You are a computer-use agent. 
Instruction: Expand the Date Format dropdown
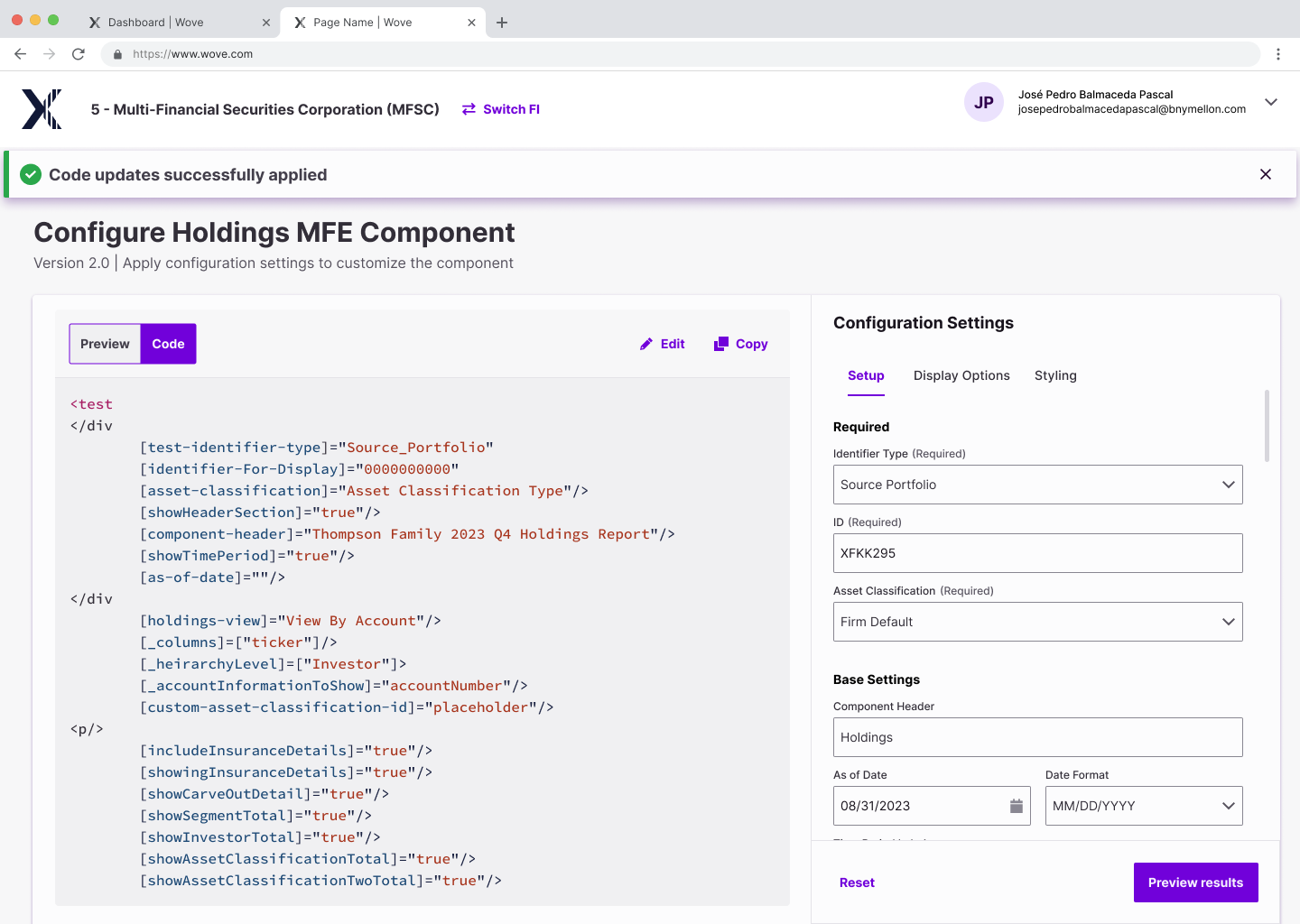point(1144,806)
